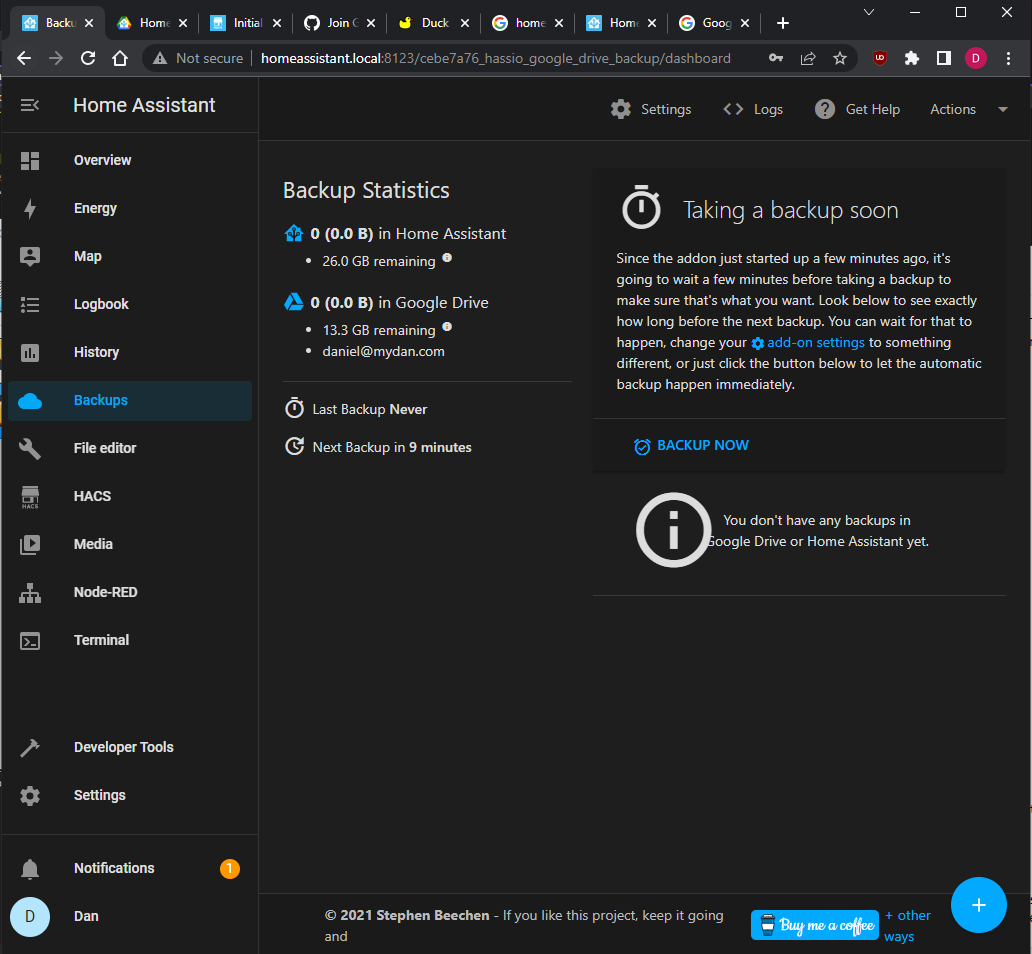Open the Dan user avatar

point(30,916)
